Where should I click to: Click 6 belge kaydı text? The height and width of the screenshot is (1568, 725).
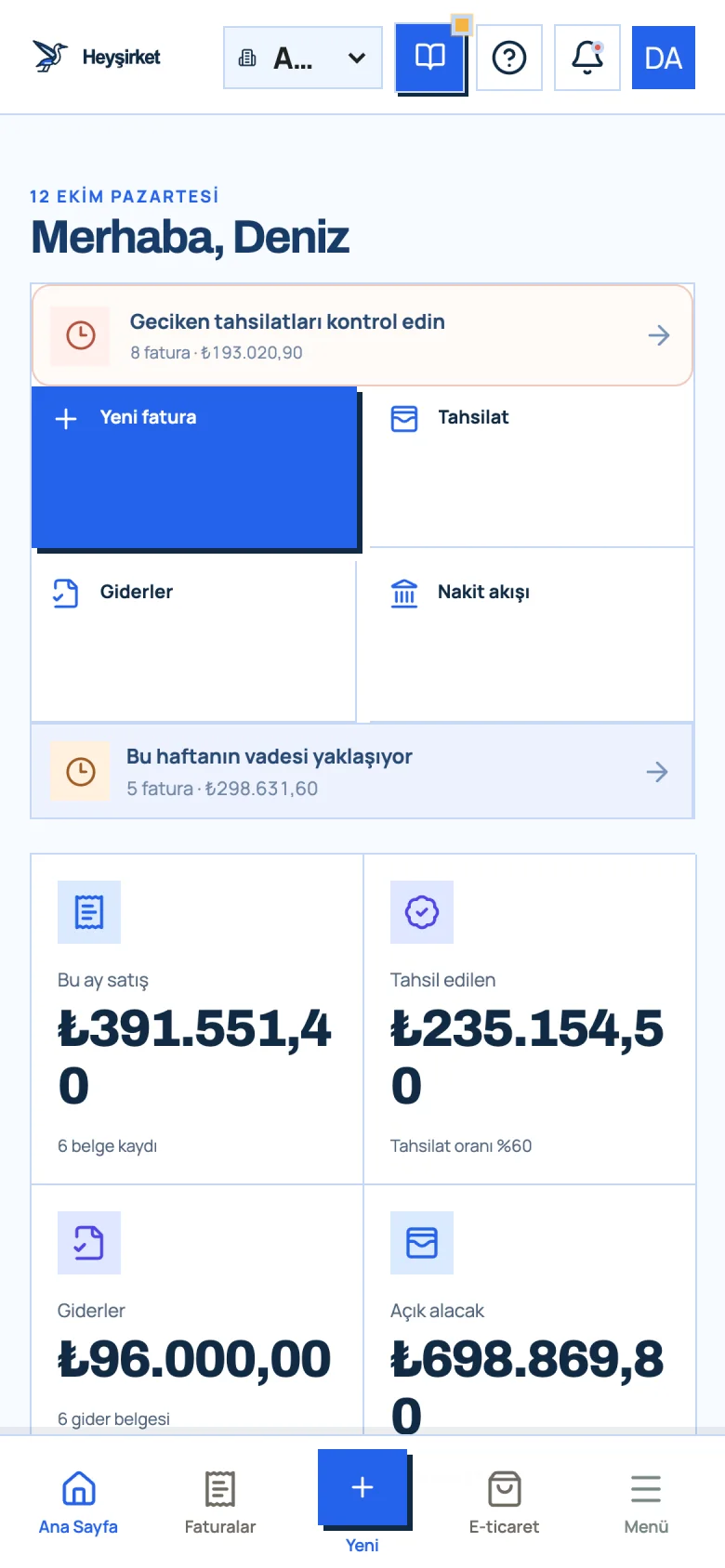[x=107, y=1146]
